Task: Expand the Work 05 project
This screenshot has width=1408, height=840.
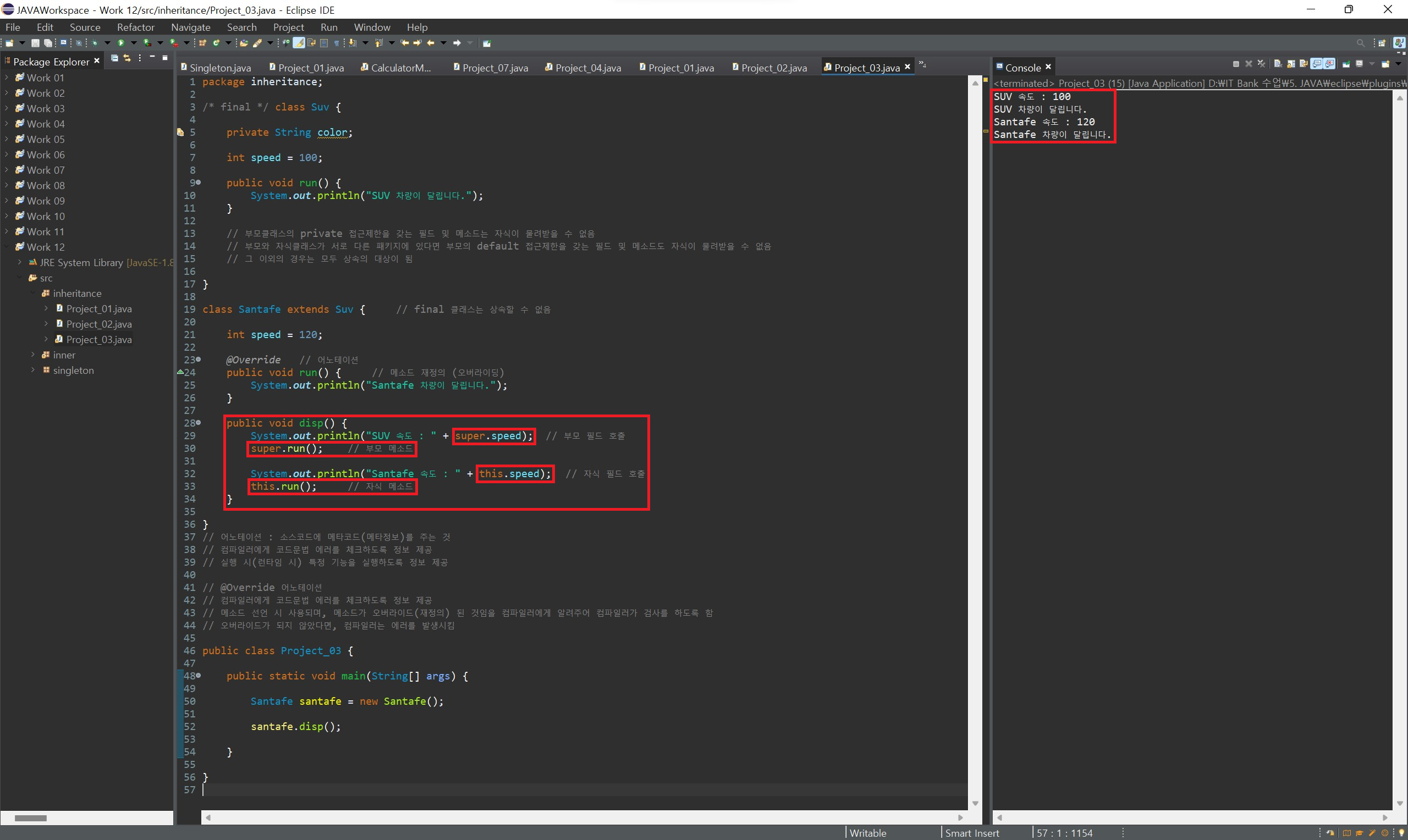Action: (x=7, y=139)
